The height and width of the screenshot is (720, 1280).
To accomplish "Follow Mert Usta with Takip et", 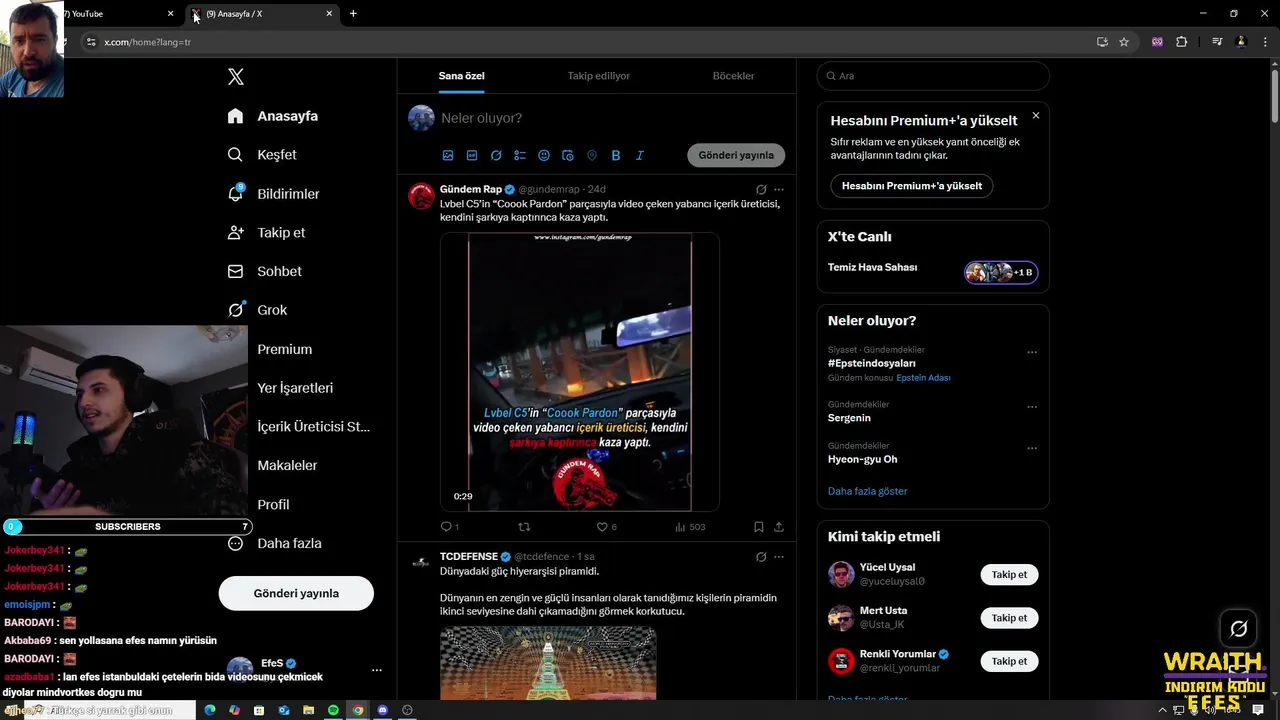I will [x=1009, y=618].
